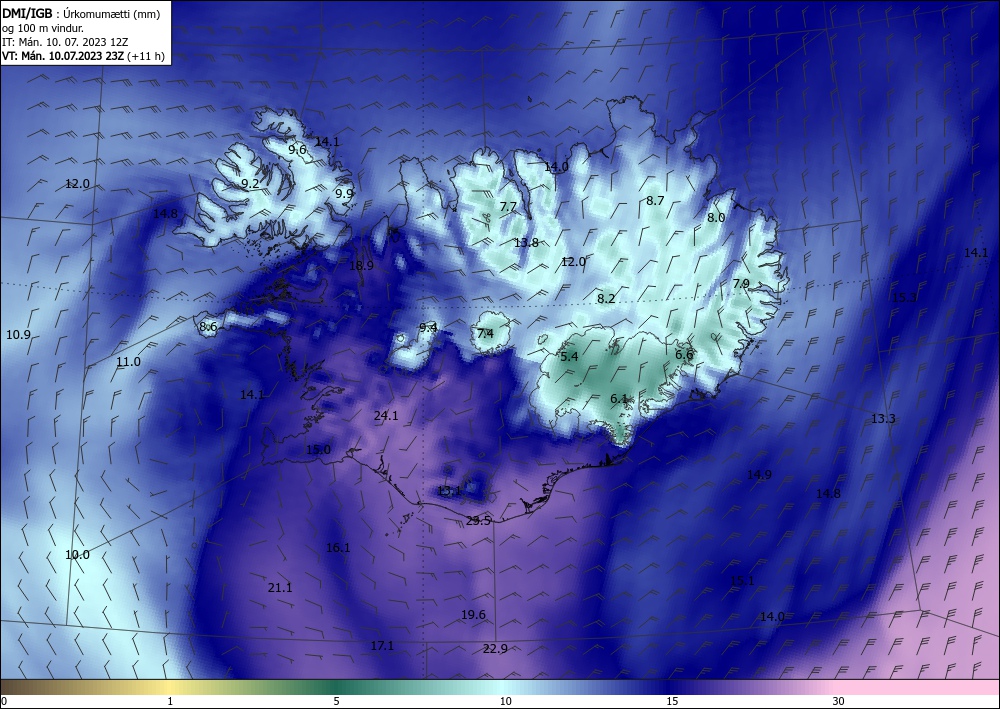Click the 15.1 value in the southeast ocean
Screen dimensions: 1000x709
(x=742, y=580)
